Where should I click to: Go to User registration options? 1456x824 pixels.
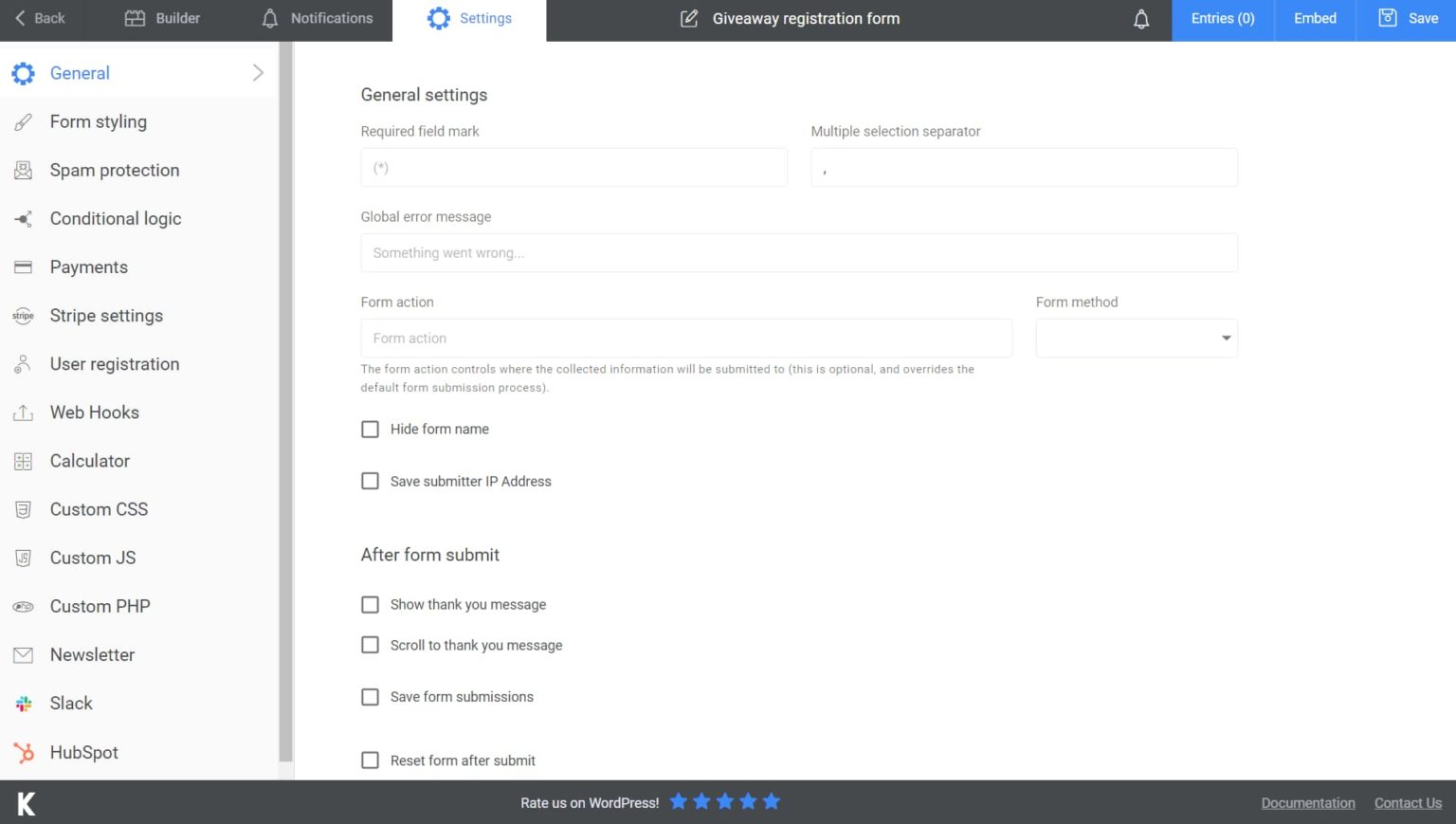pyautogui.click(x=114, y=363)
